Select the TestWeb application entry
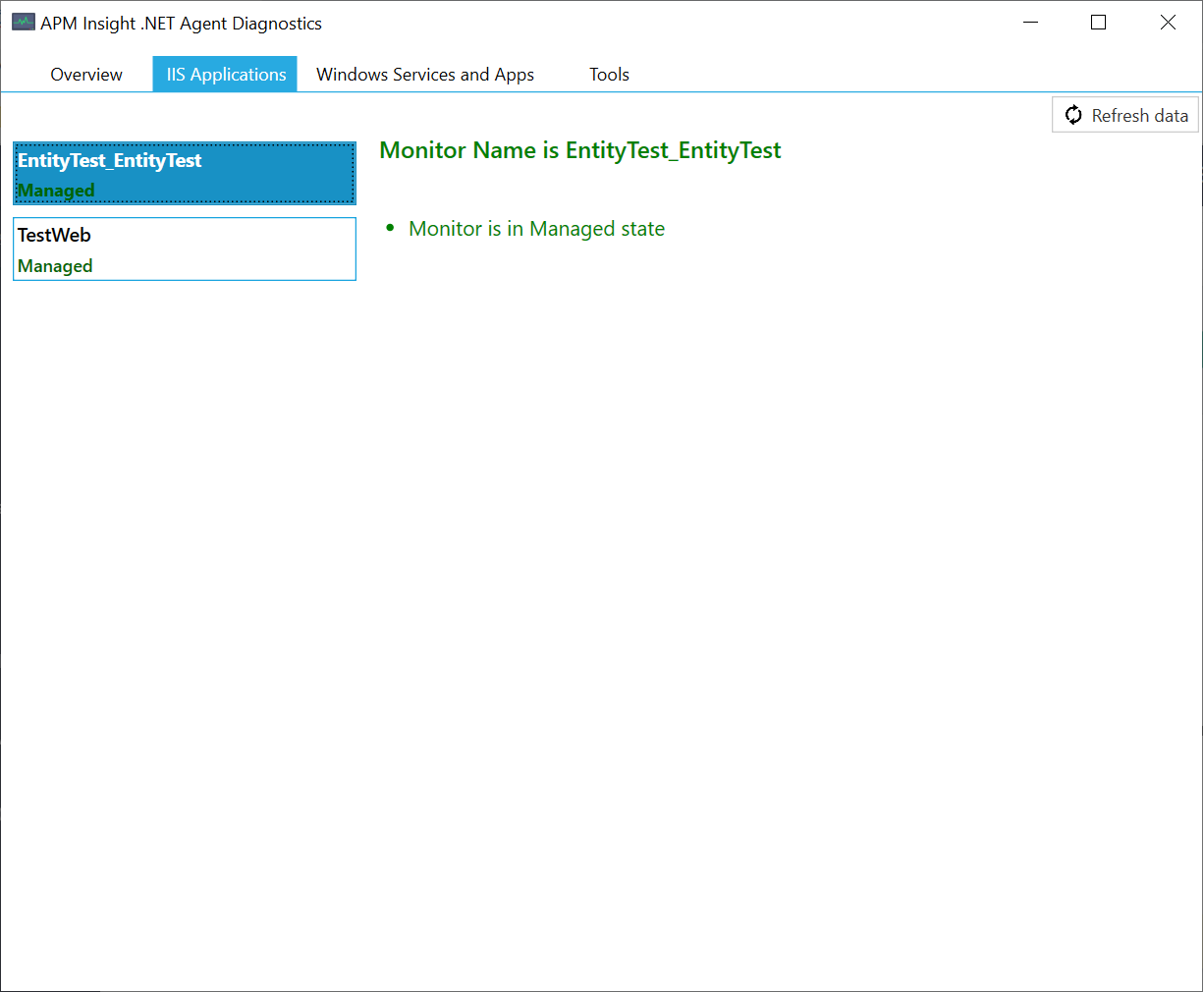 tap(184, 248)
